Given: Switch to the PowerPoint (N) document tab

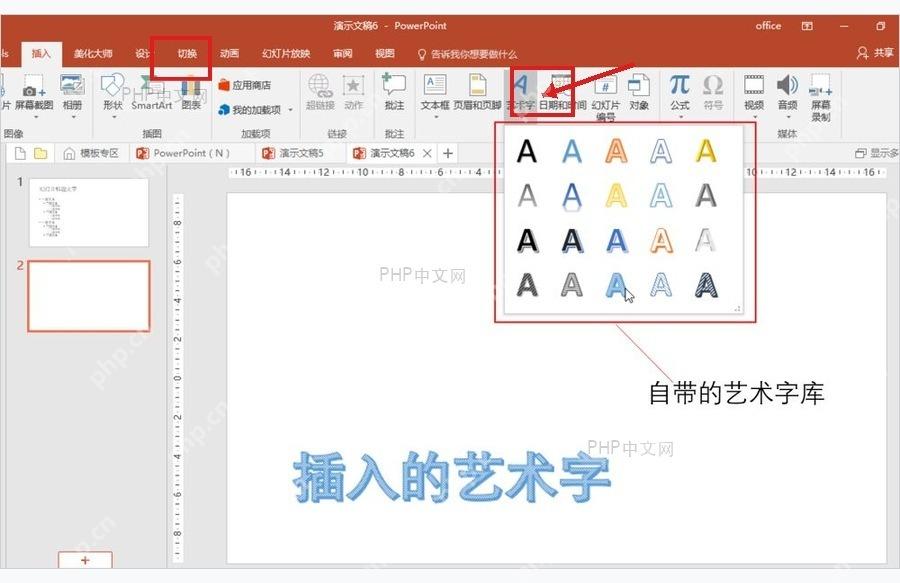Looking at the screenshot, I should click(184, 153).
